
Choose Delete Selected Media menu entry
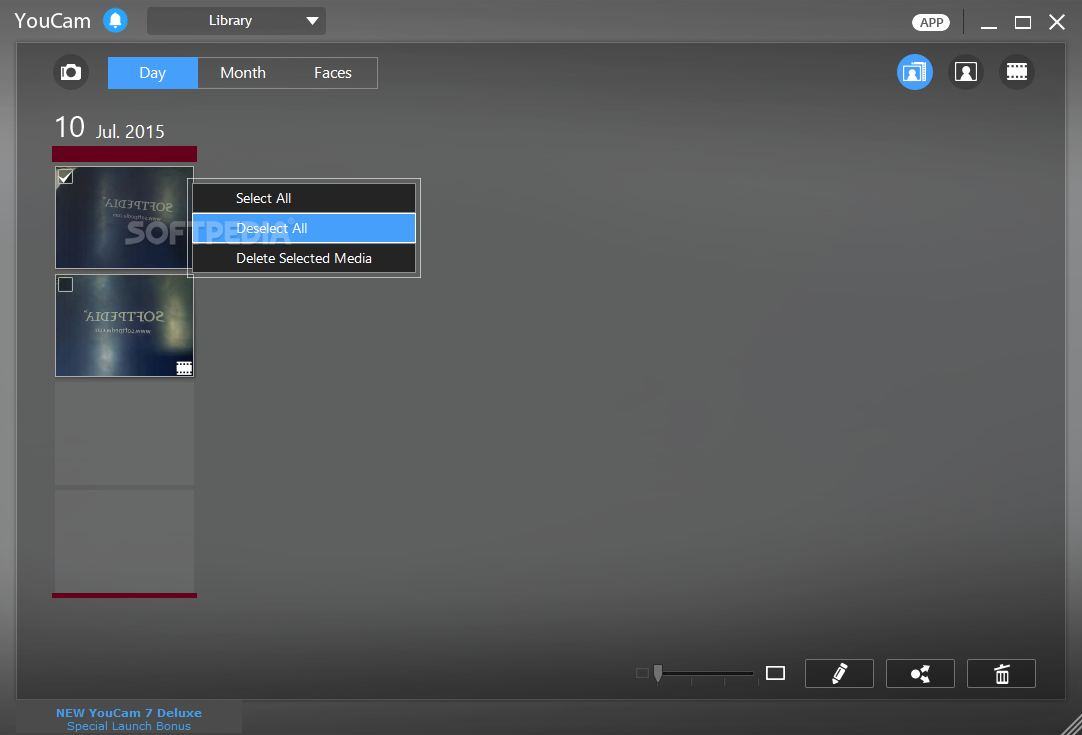pos(304,258)
